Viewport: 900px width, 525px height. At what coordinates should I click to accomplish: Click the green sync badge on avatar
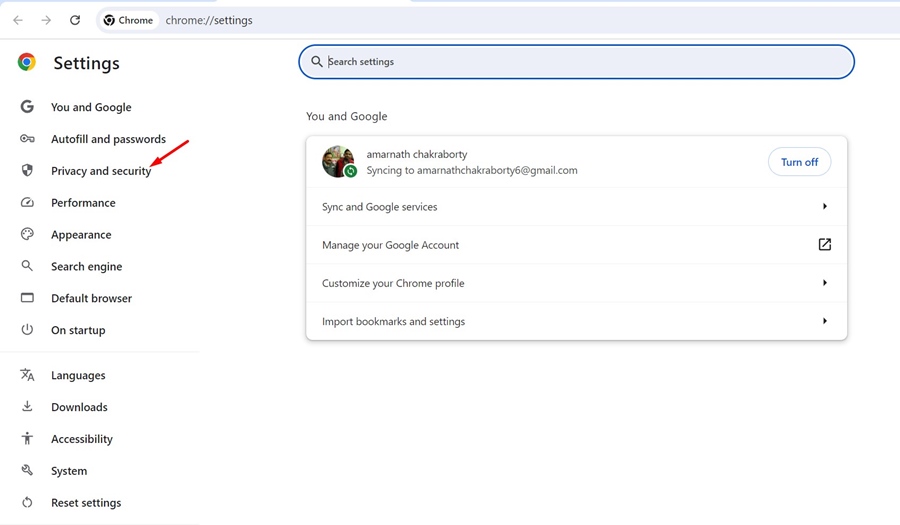[350, 171]
